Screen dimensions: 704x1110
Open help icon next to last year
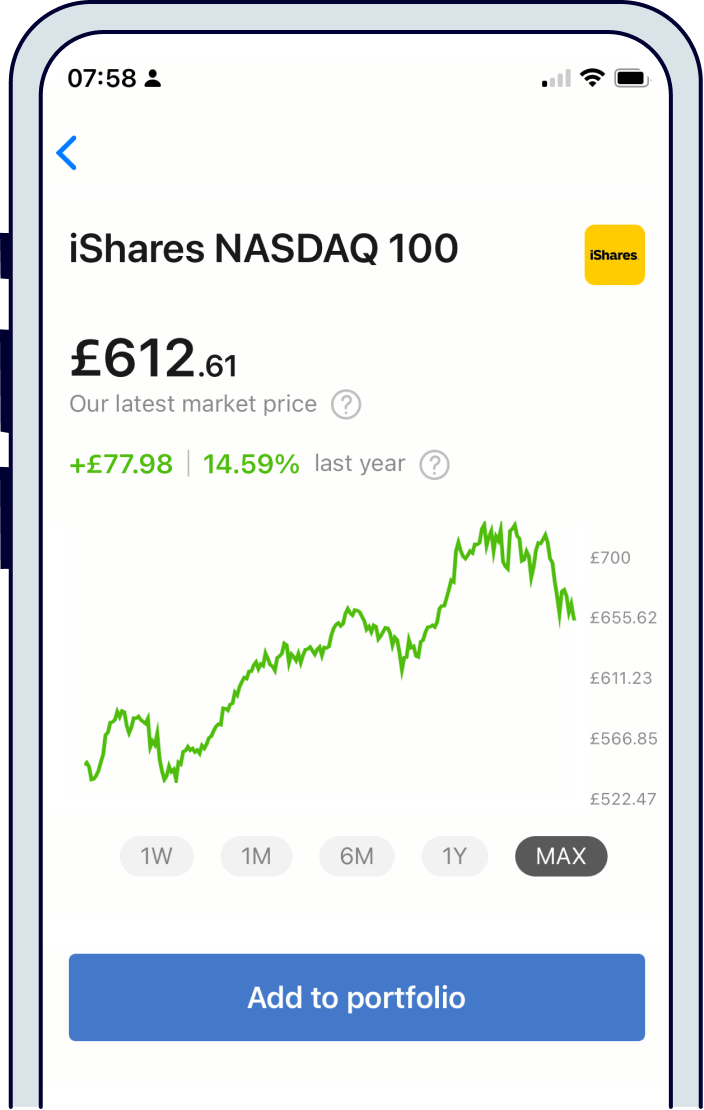(x=434, y=465)
